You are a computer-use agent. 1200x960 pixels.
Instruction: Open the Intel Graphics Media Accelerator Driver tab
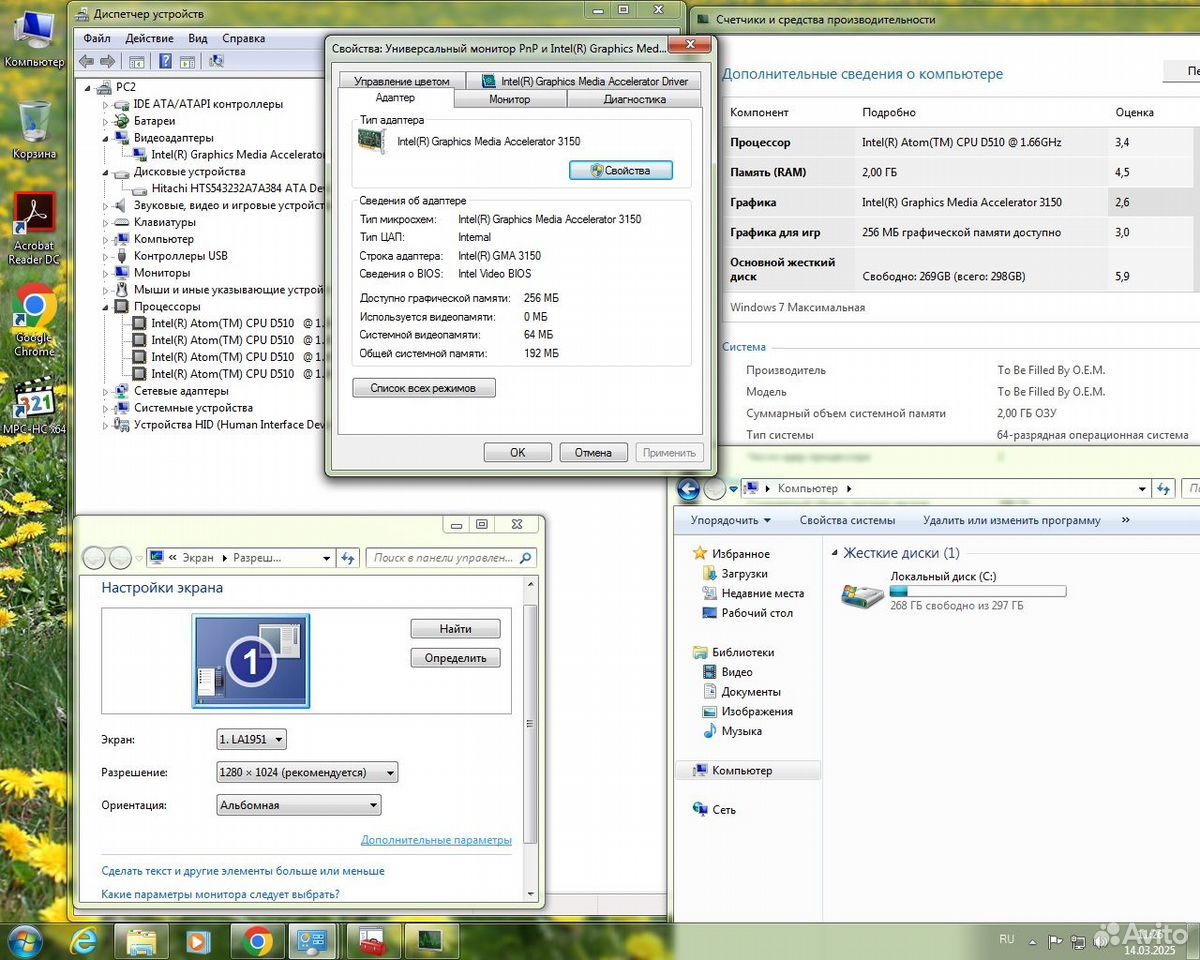tap(584, 81)
